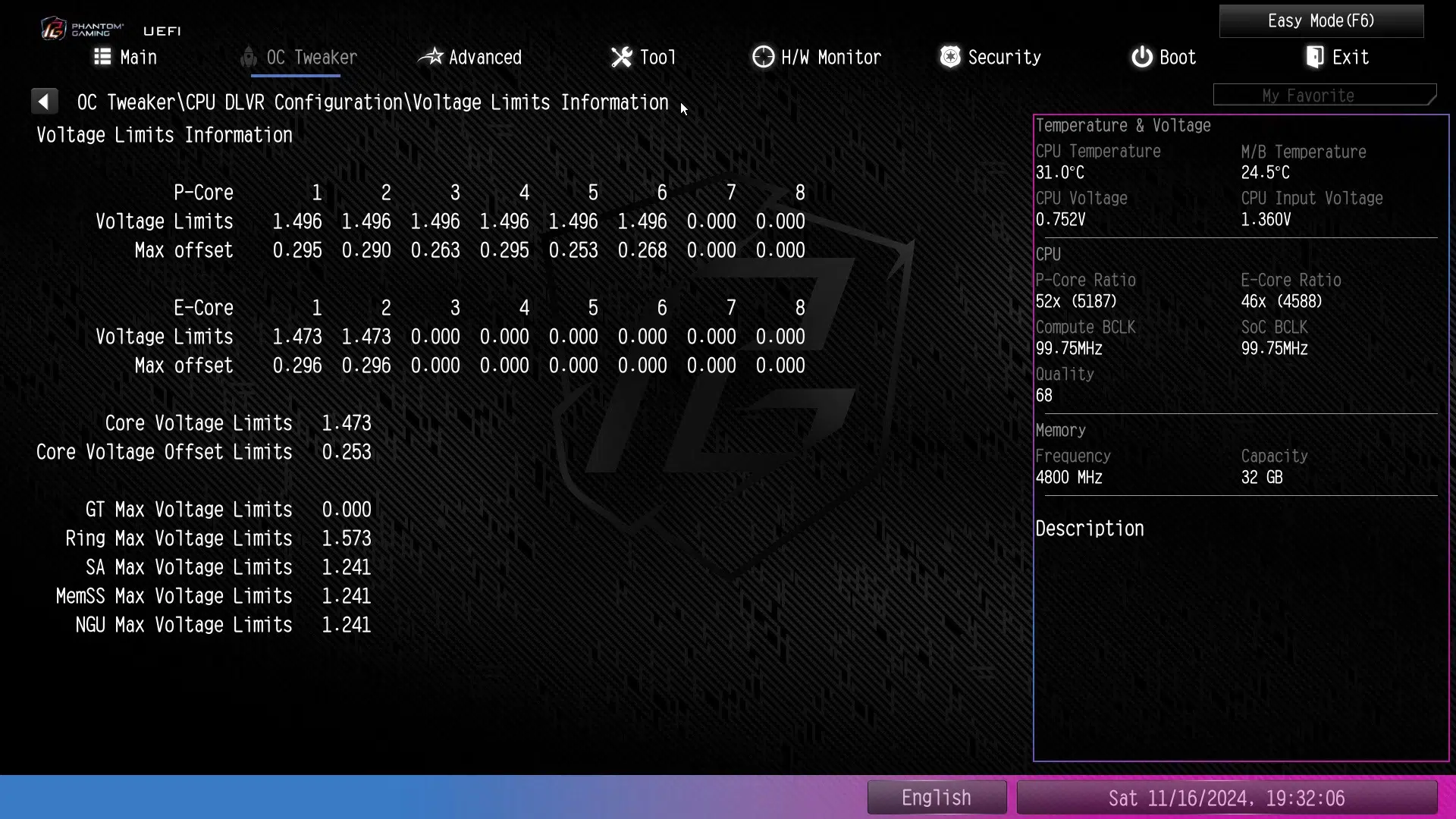1456x819 pixels.
Task: Click Core Voltage Offset Limits label
Action: pyautogui.click(x=165, y=452)
